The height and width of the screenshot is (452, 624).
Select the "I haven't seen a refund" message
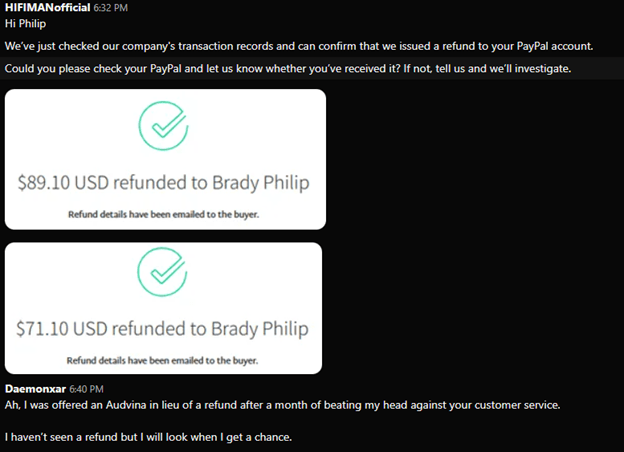coord(149,439)
